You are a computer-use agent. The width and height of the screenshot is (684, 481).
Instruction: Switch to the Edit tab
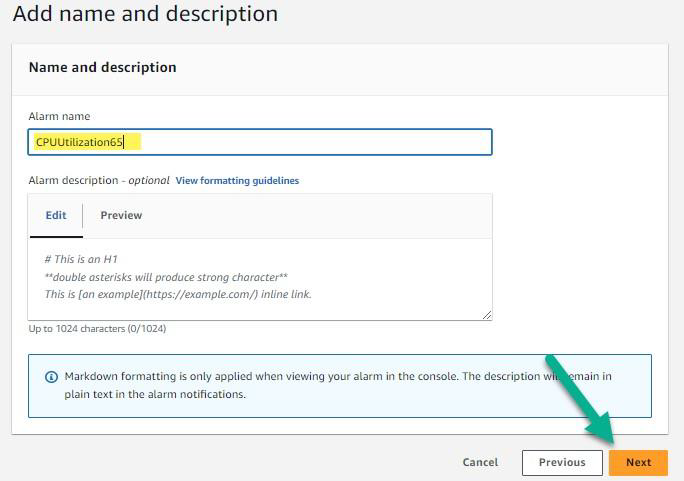tap(56, 215)
